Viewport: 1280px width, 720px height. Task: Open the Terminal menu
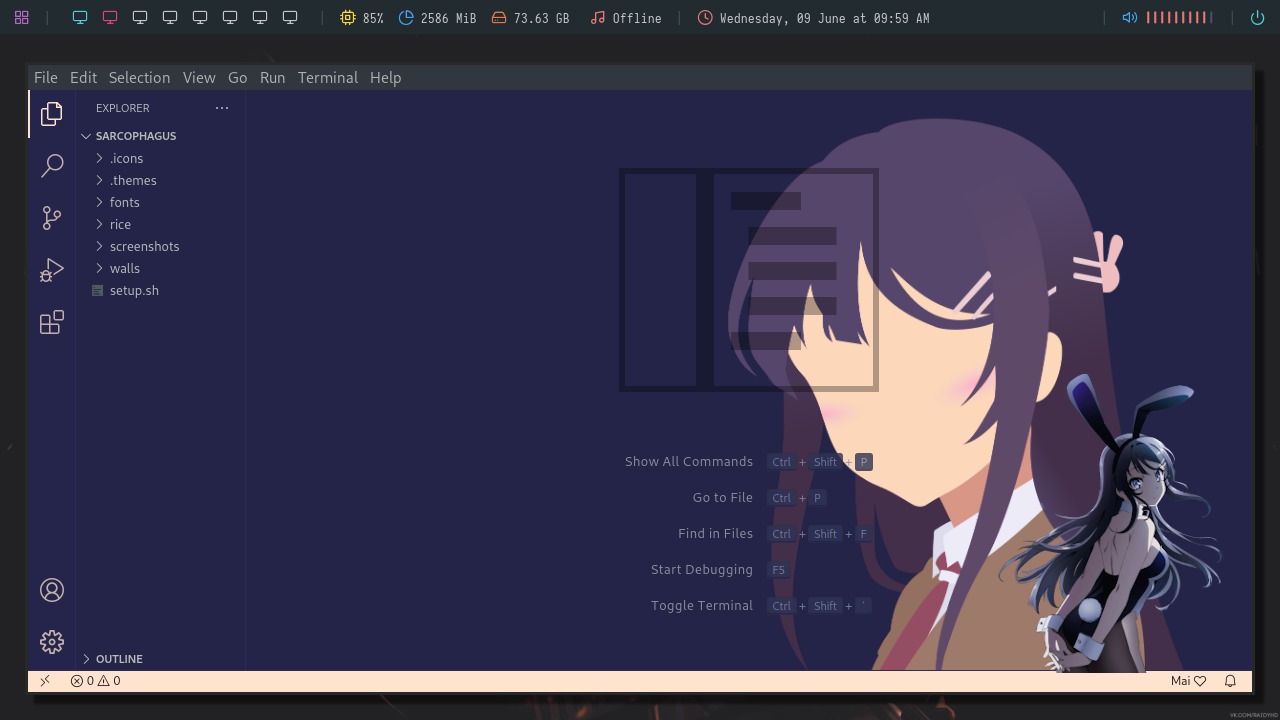pyautogui.click(x=327, y=77)
